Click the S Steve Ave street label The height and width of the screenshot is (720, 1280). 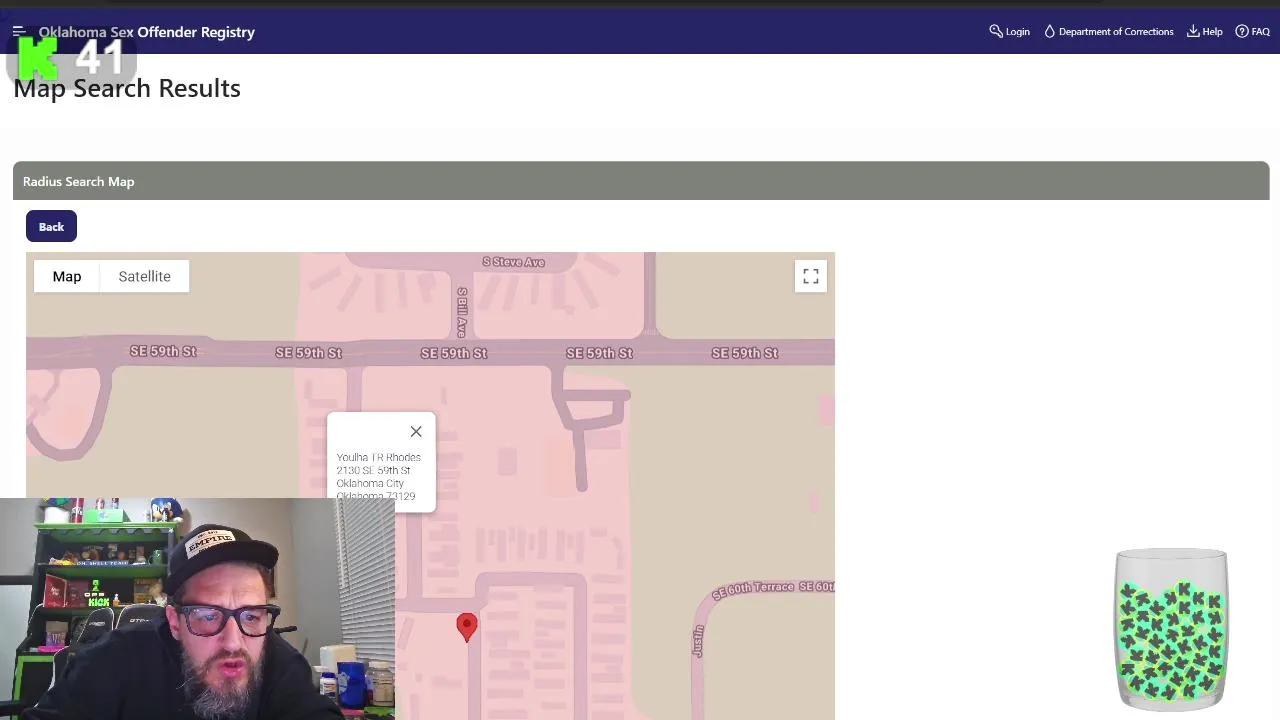tap(514, 262)
